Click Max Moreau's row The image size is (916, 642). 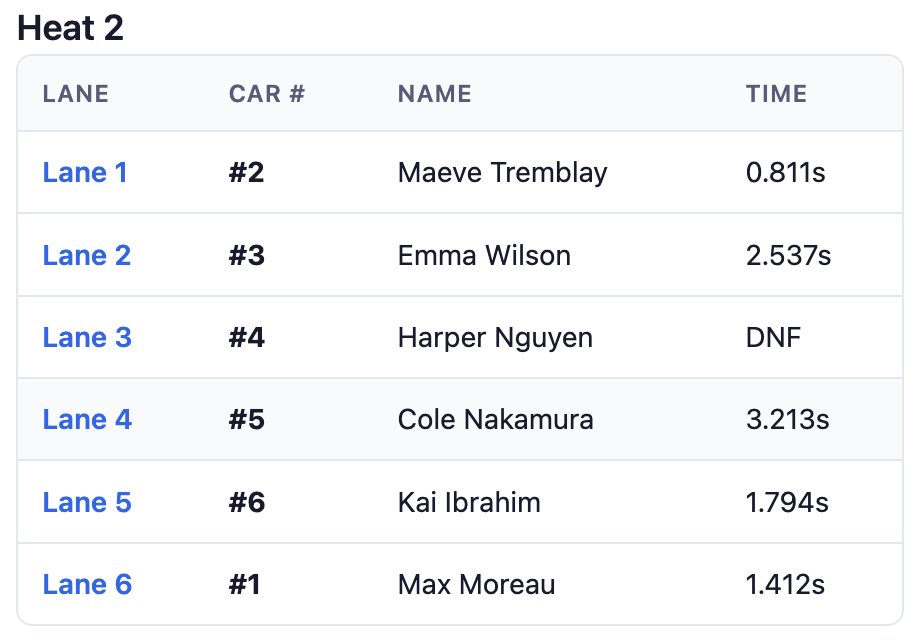tap(458, 584)
